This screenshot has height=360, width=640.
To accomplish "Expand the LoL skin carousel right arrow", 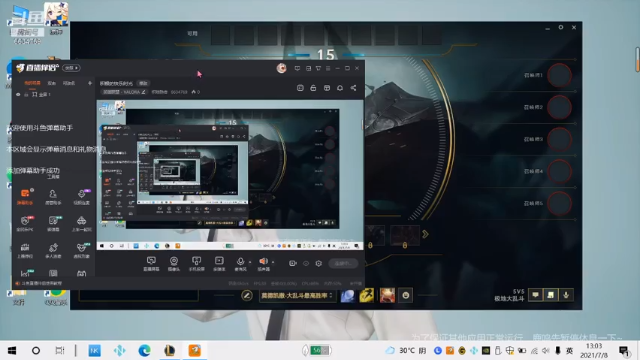I will coord(425,234).
